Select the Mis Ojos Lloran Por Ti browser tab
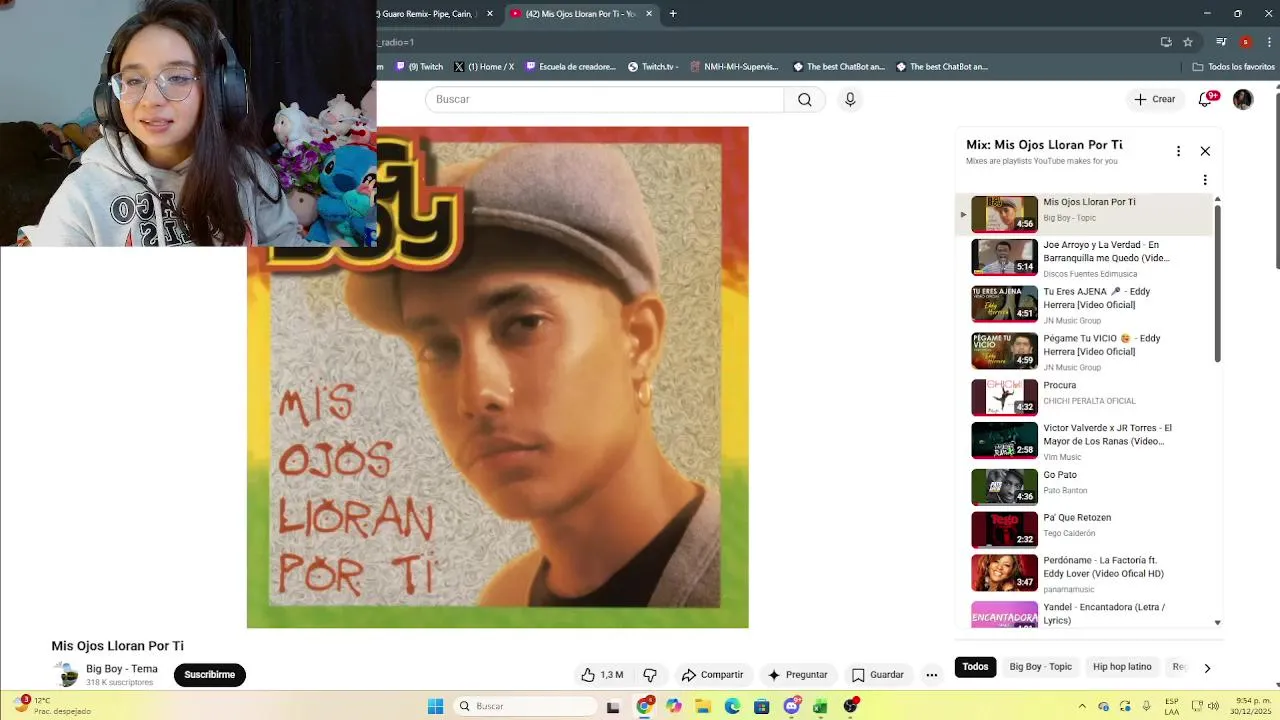The height and width of the screenshot is (720, 1280). point(580,14)
